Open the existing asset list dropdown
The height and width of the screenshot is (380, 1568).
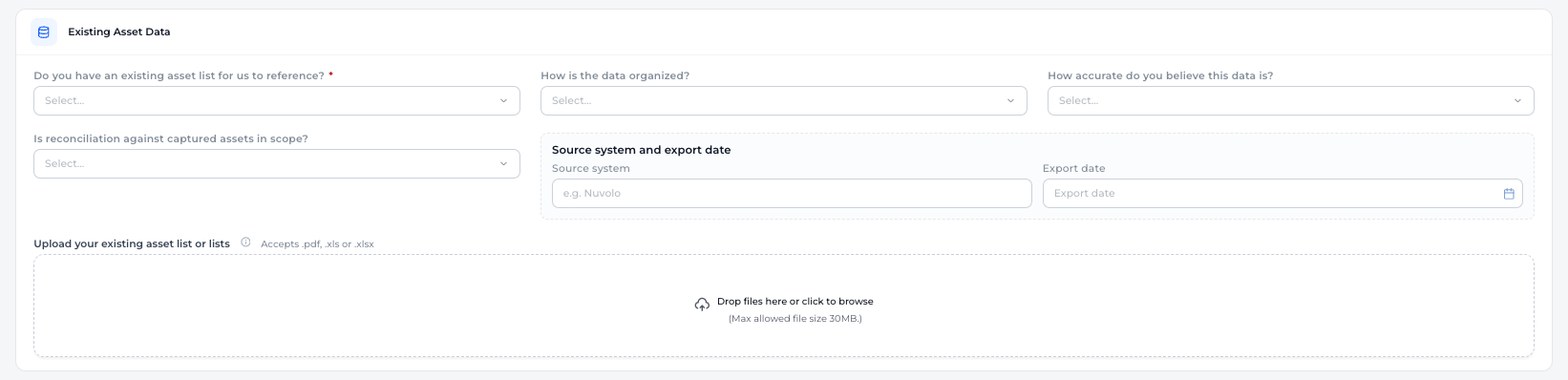click(x=277, y=100)
